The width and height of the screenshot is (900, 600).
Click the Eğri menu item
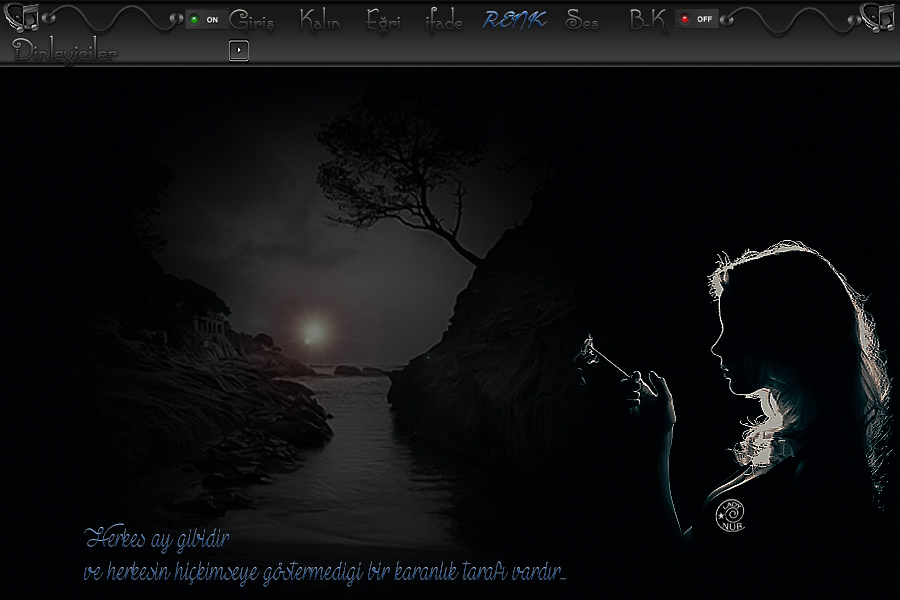tap(383, 20)
